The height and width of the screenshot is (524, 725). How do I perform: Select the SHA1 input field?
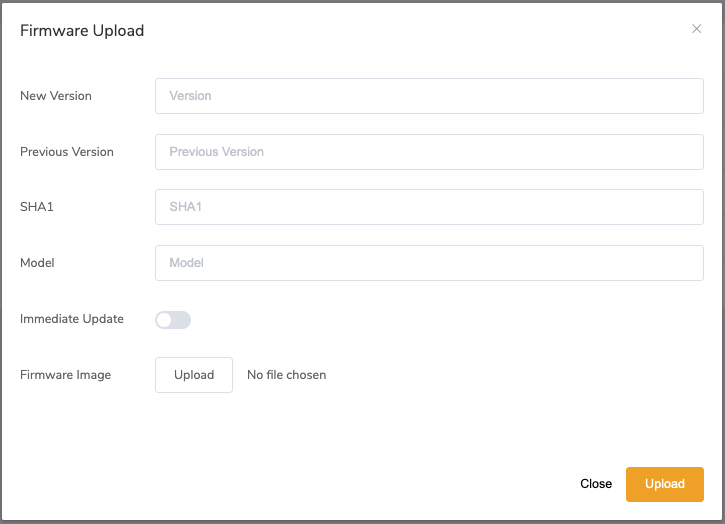coord(429,207)
